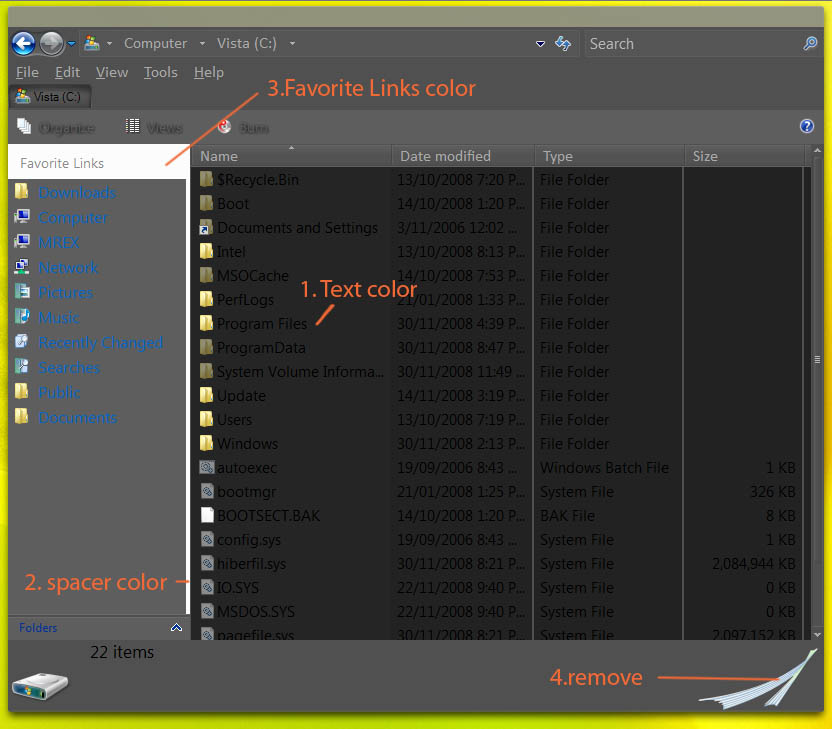Open the Downloads favorite link

[x=77, y=193]
